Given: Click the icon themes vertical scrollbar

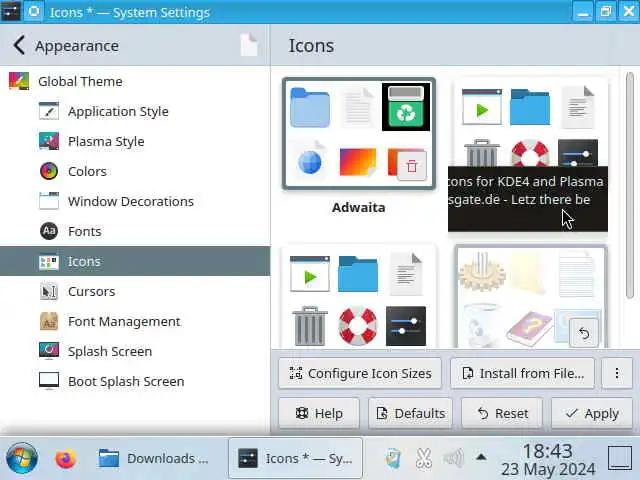Looking at the screenshot, I should [630, 184].
